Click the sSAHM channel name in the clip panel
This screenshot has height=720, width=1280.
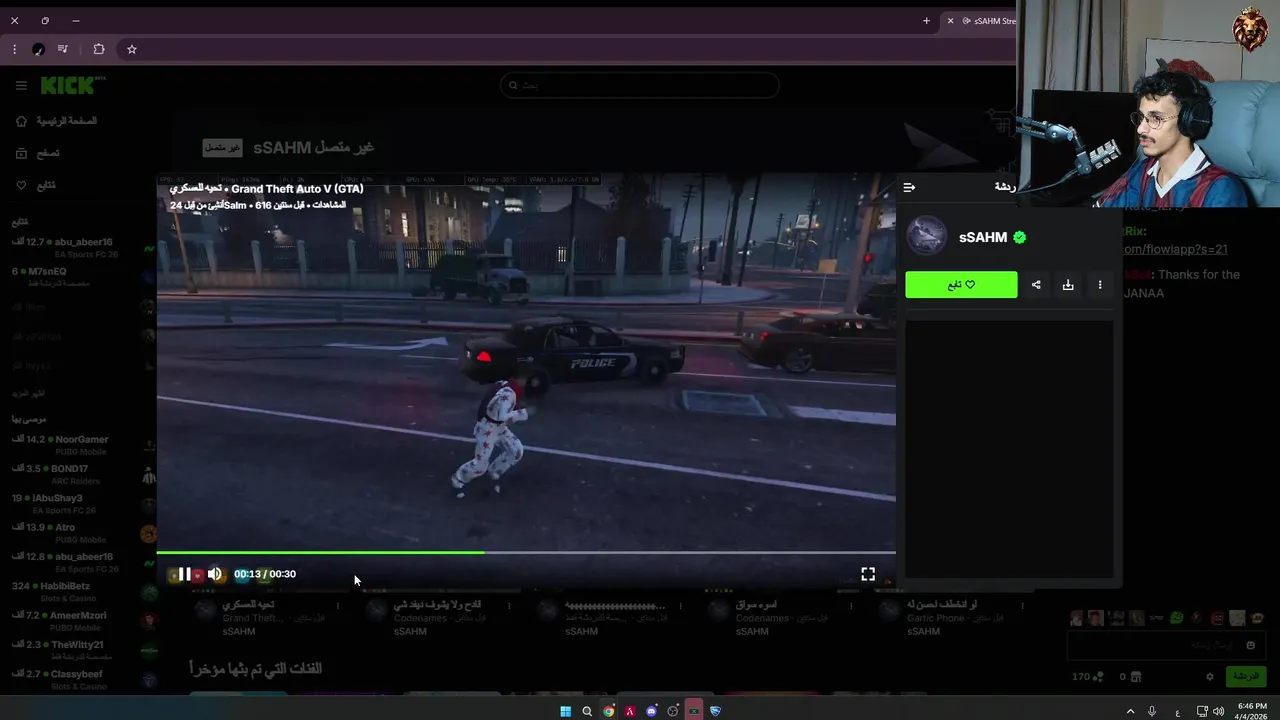point(983,237)
